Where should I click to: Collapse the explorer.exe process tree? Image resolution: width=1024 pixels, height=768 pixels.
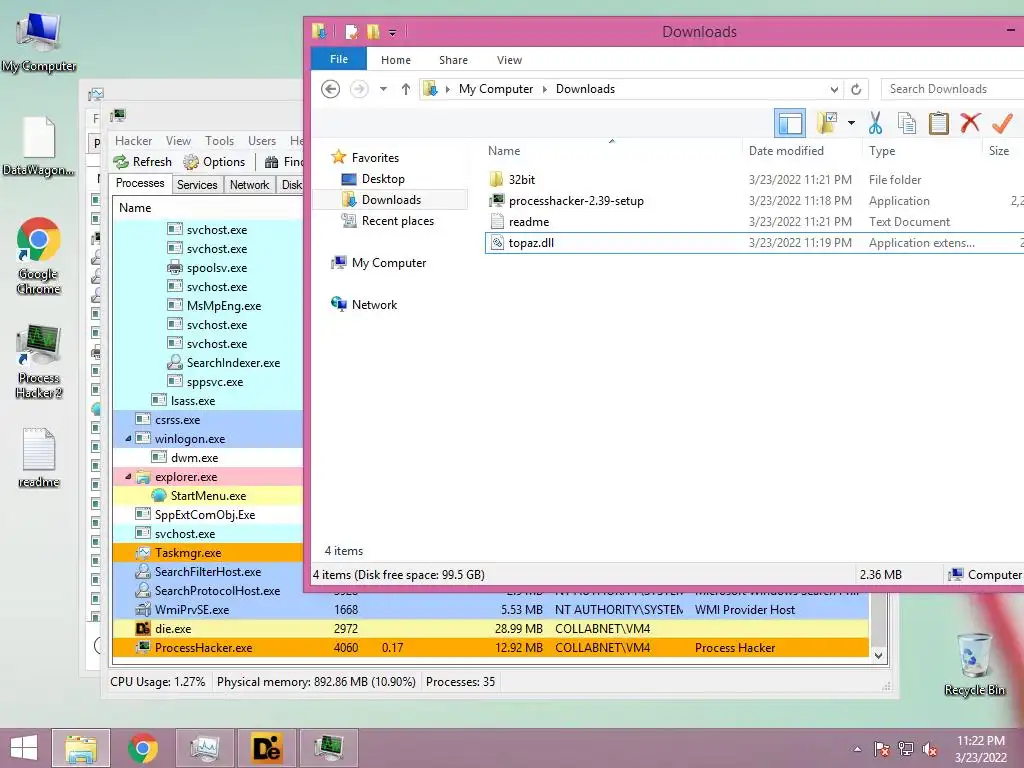[x=128, y=477]
